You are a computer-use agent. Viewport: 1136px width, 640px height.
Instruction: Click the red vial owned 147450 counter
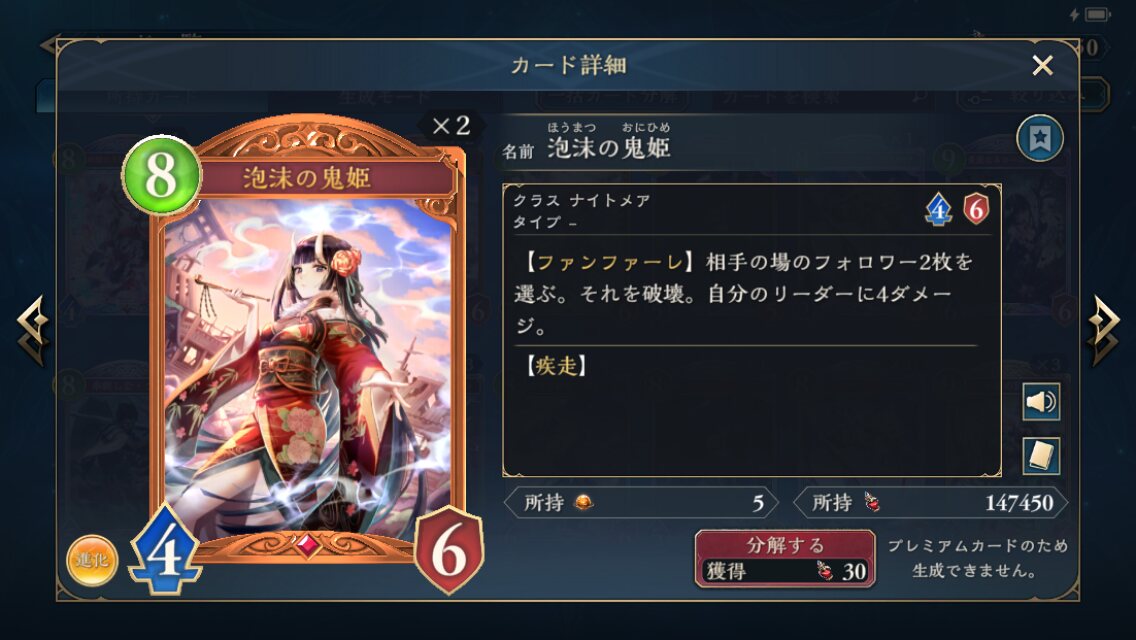click(x=930, y=502)
